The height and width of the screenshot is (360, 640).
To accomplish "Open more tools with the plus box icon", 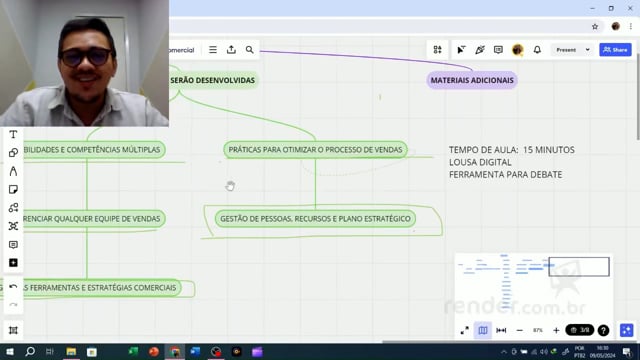I will pos(13,263).
